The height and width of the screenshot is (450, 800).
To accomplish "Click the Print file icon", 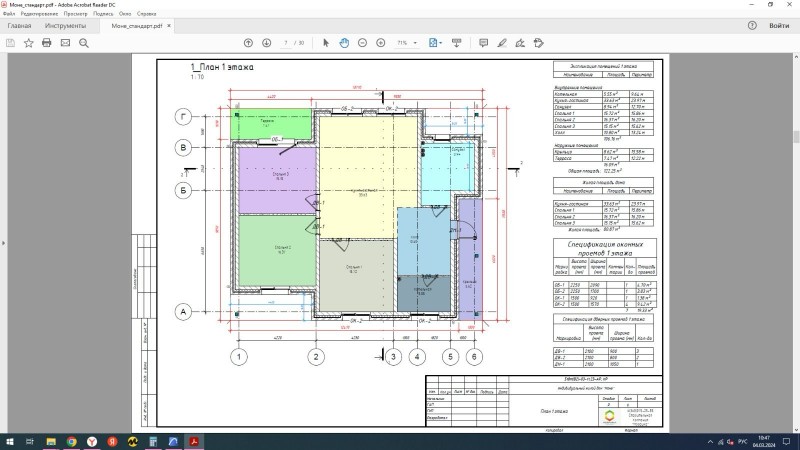I will 46,43.
